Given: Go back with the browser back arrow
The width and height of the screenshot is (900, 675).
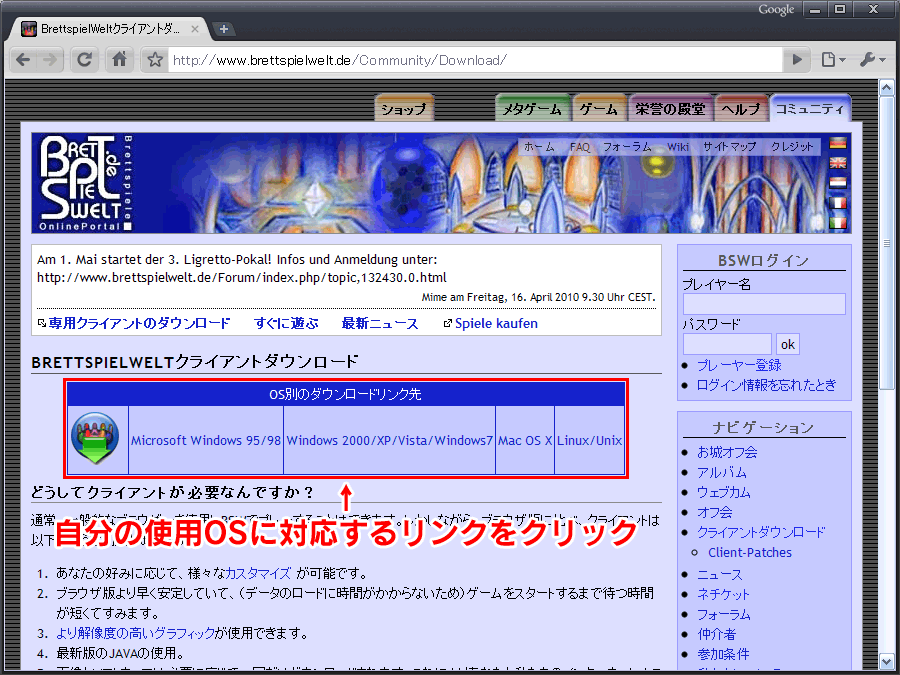Looking at the screenshot, I should pyautogui.click(x=23, y=59).
